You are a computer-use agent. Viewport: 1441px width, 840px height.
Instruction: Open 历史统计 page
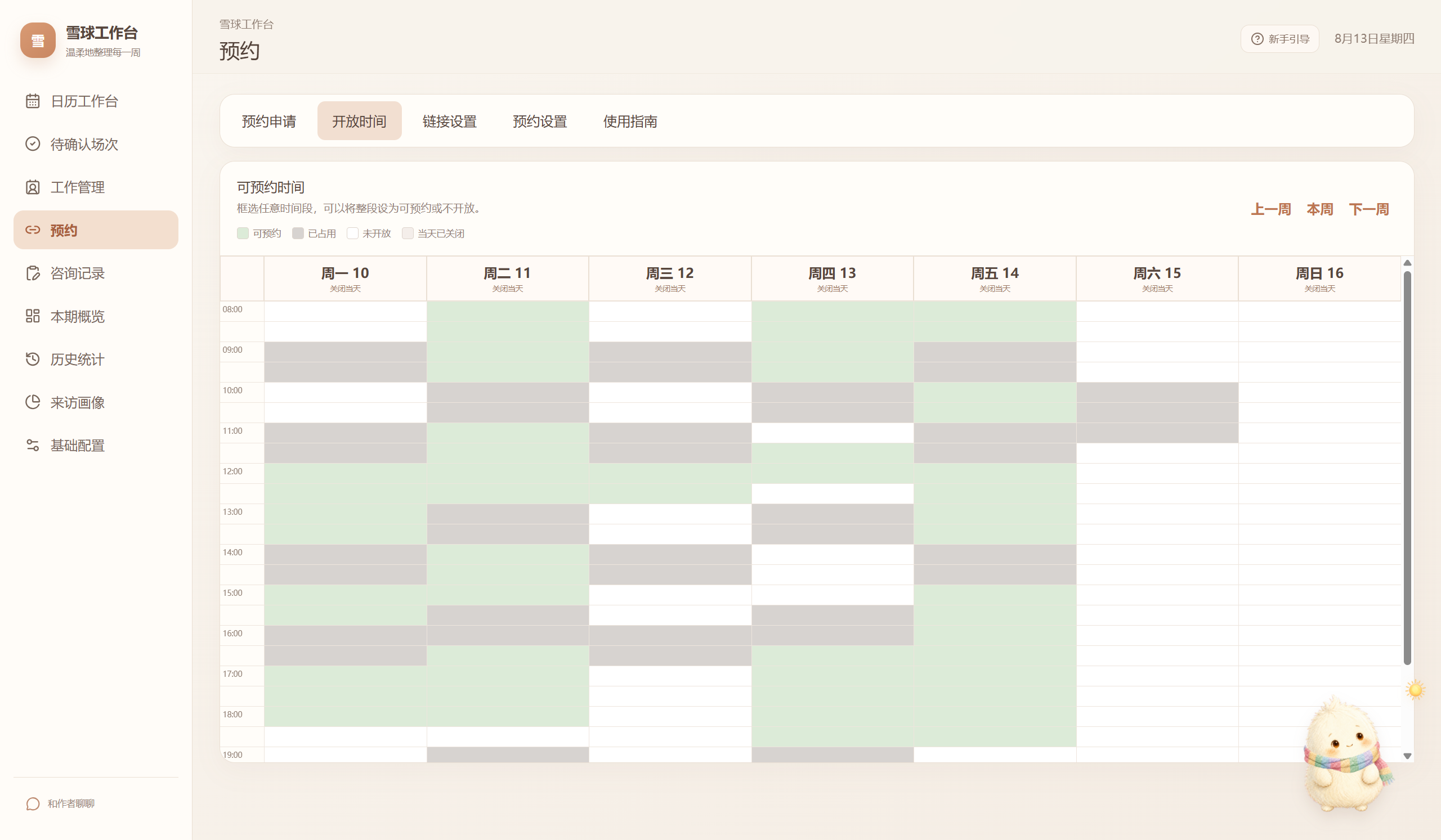(x=96, y=360)
